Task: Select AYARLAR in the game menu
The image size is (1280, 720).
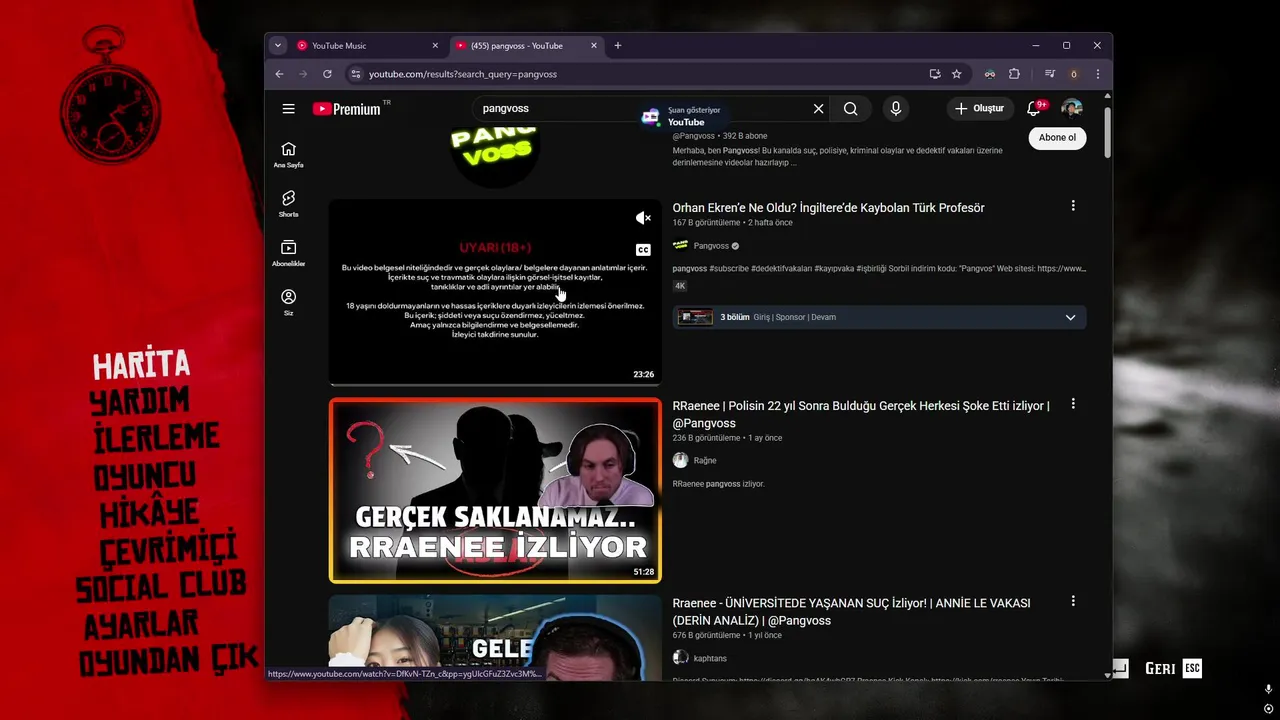Action: (x=141, y=625)
